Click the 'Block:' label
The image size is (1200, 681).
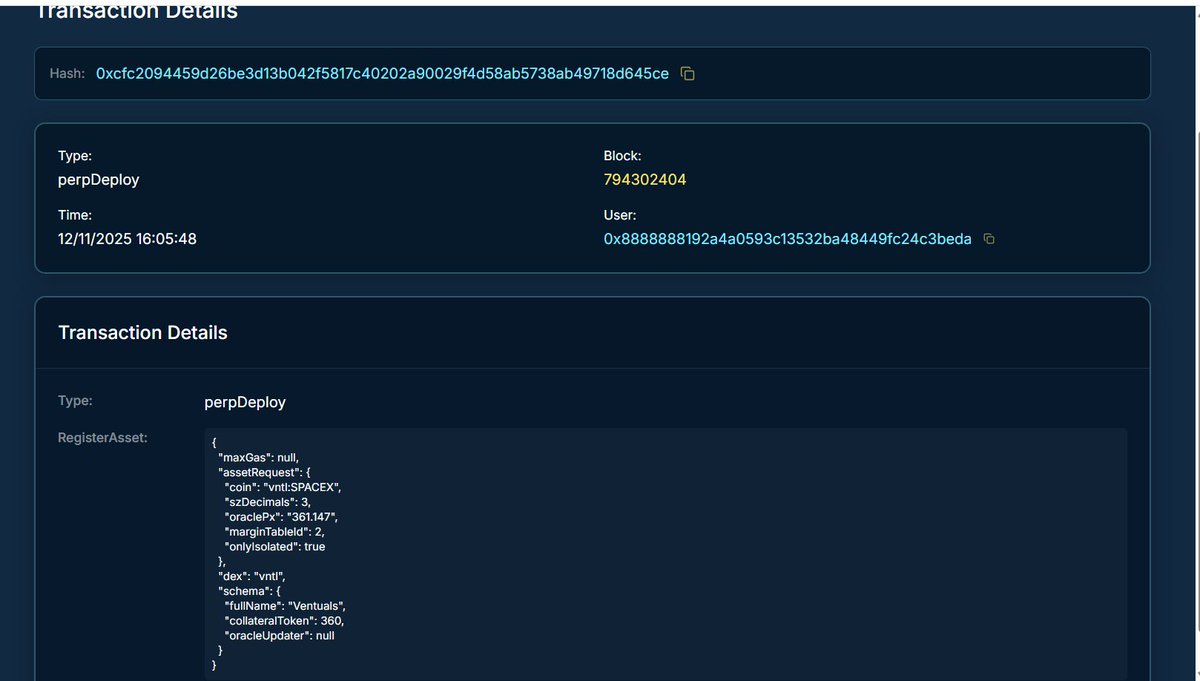(x=622, y=156)
